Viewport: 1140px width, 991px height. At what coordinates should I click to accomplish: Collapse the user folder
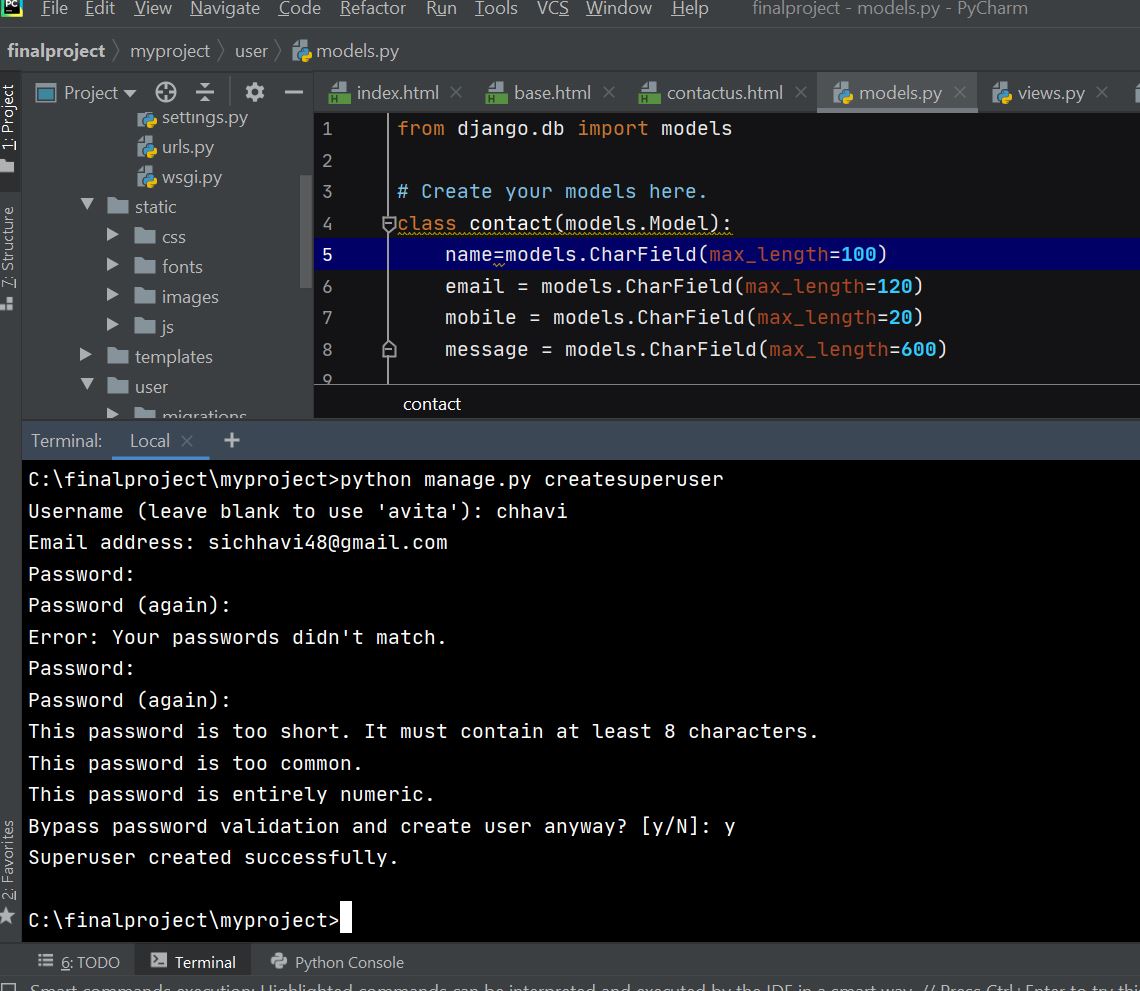pyautogui.click(x=87, y=383)
